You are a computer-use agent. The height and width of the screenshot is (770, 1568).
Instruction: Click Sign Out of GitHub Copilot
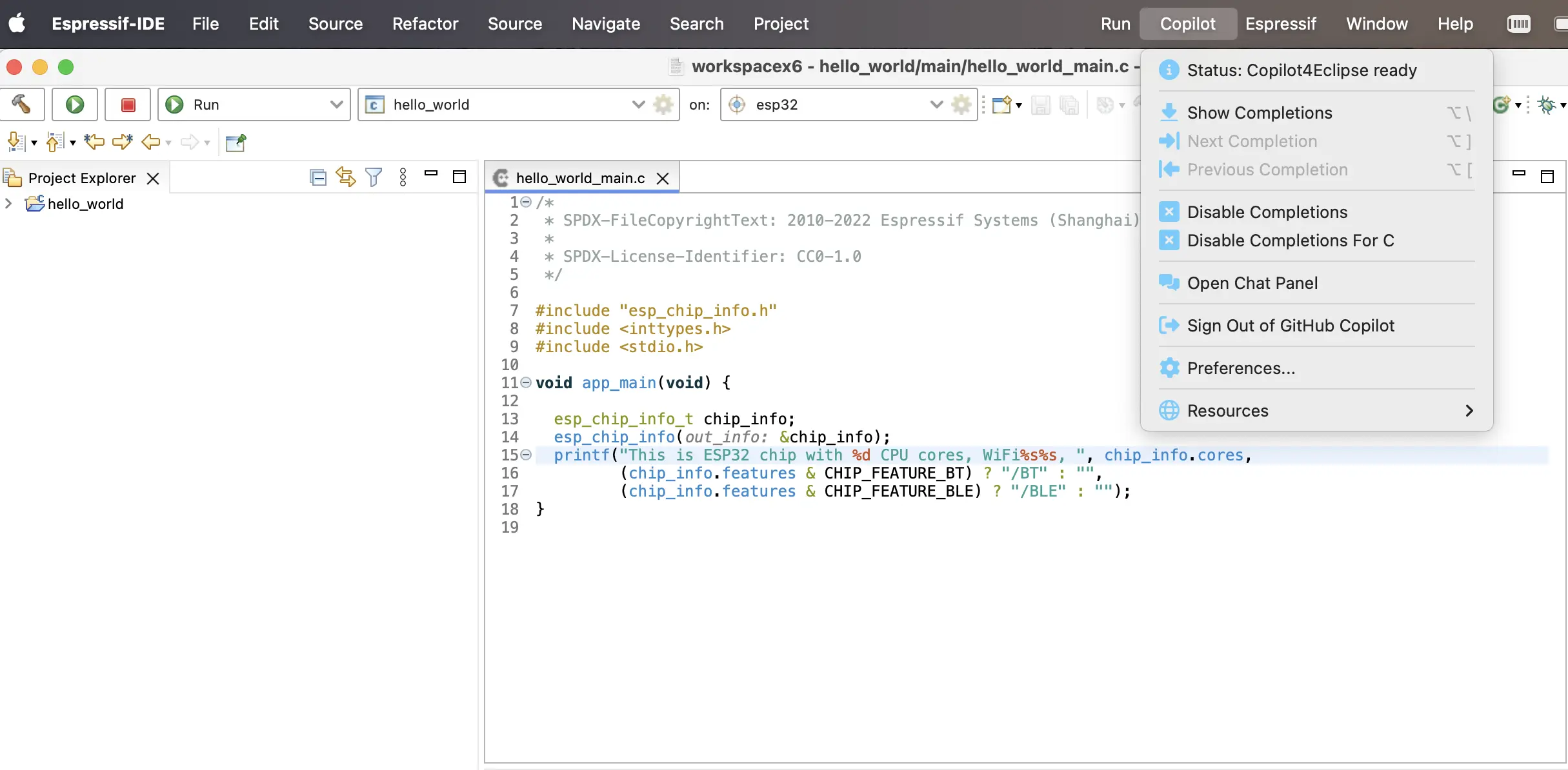click(1290, 326)
